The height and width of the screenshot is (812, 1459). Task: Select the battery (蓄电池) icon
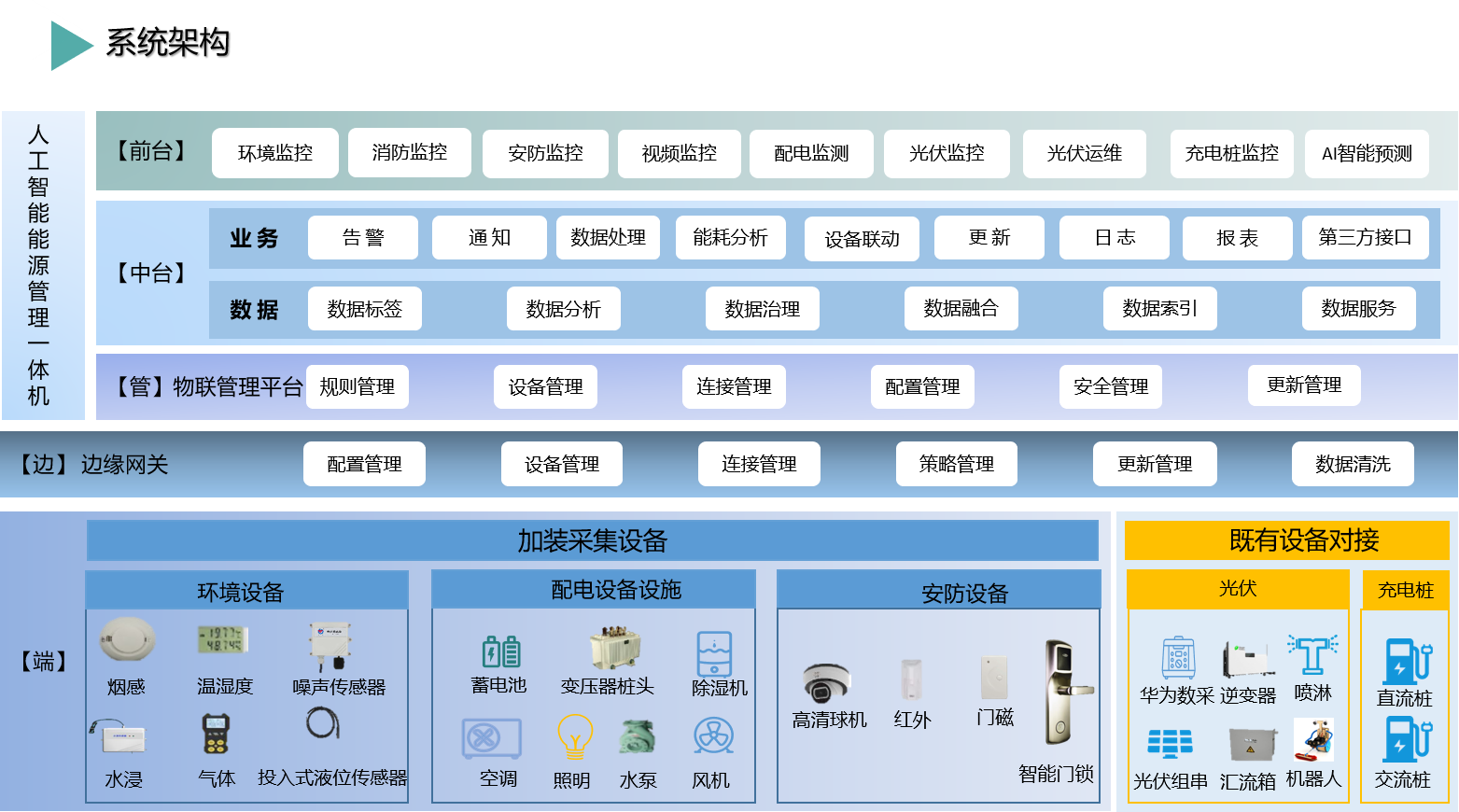(500, 651)
